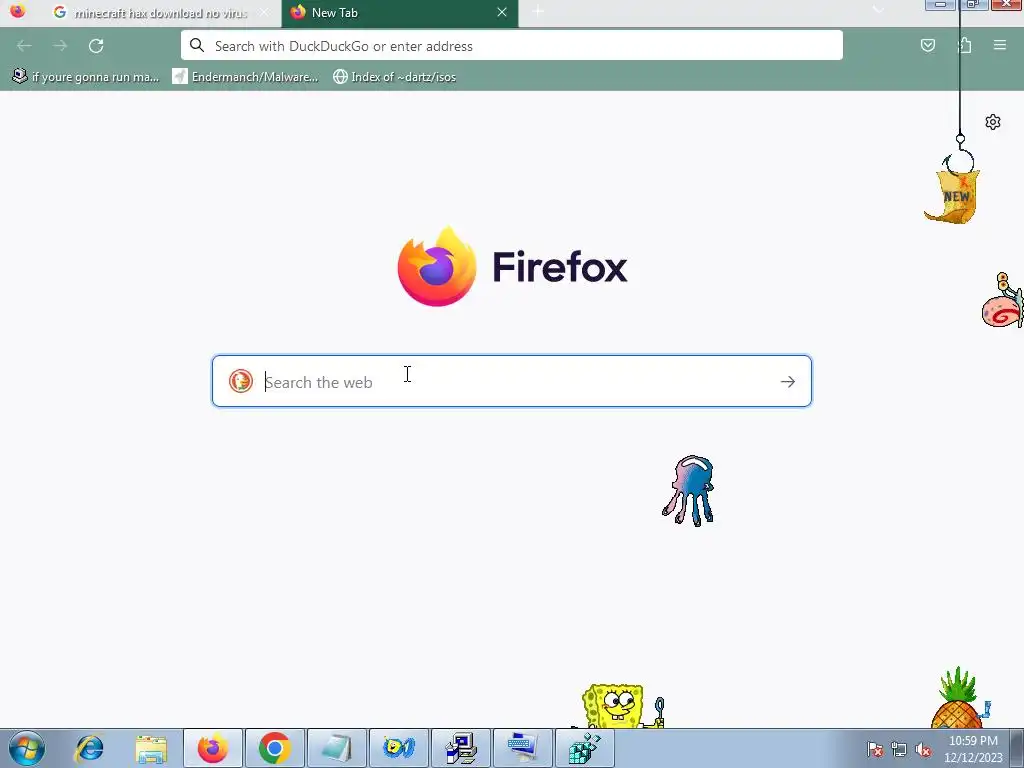1024x768 pixels.
Task: Click the hanging NEW boot on hook
Action: coord(953,195)
